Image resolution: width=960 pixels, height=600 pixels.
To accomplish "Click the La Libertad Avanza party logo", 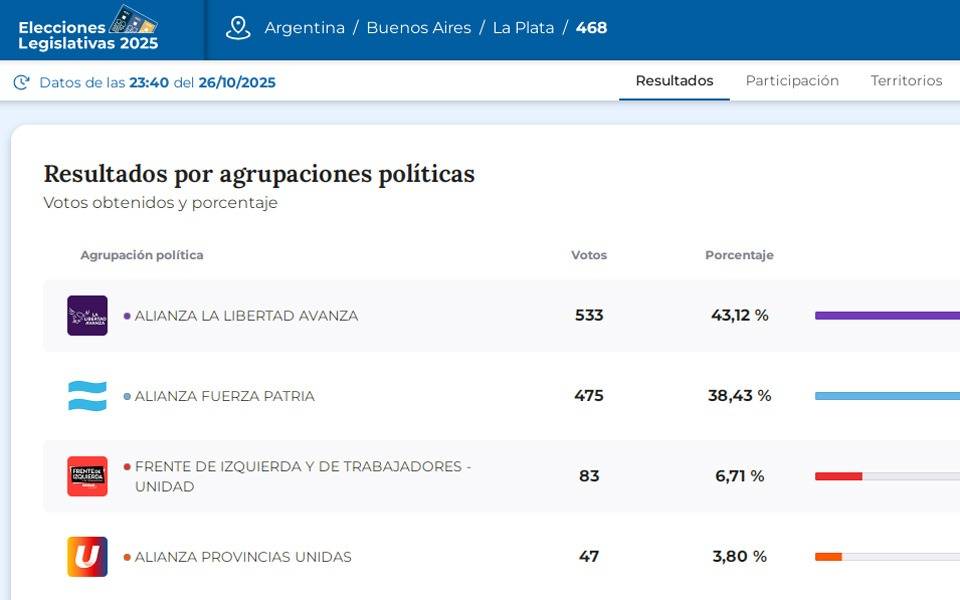I will [x=87, y=316].
